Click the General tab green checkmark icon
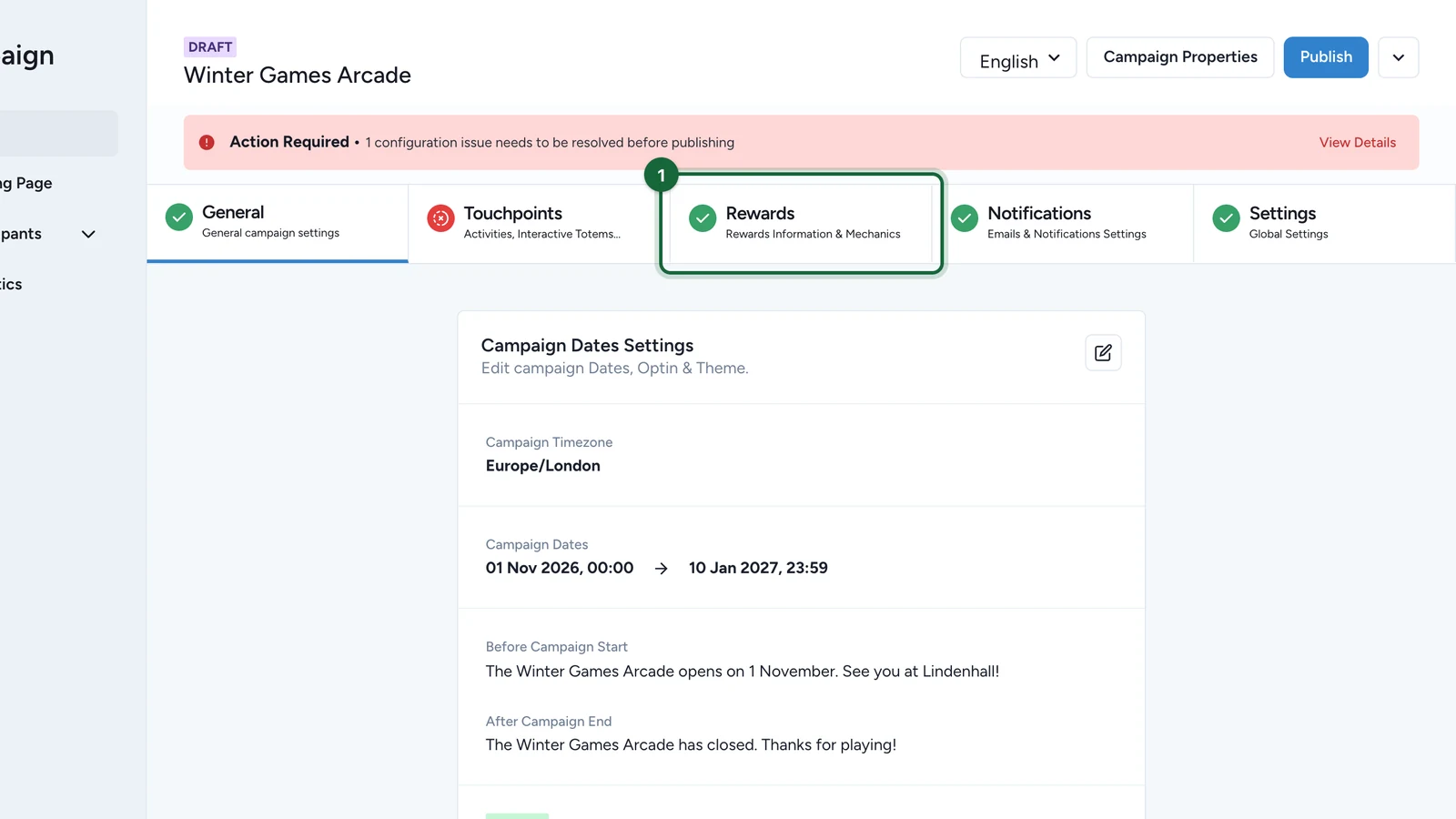The width and height of the screenshot is (1456, 819). (x=179, y=217)
